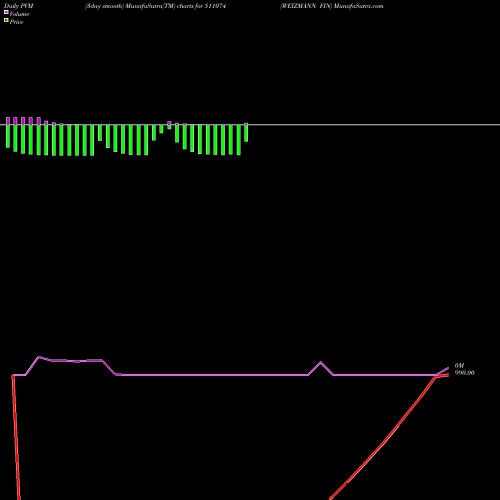The height and width of the screenshot is (500, 500).
Task: Click the 'Volume' legend label
Action: (19, 14)
